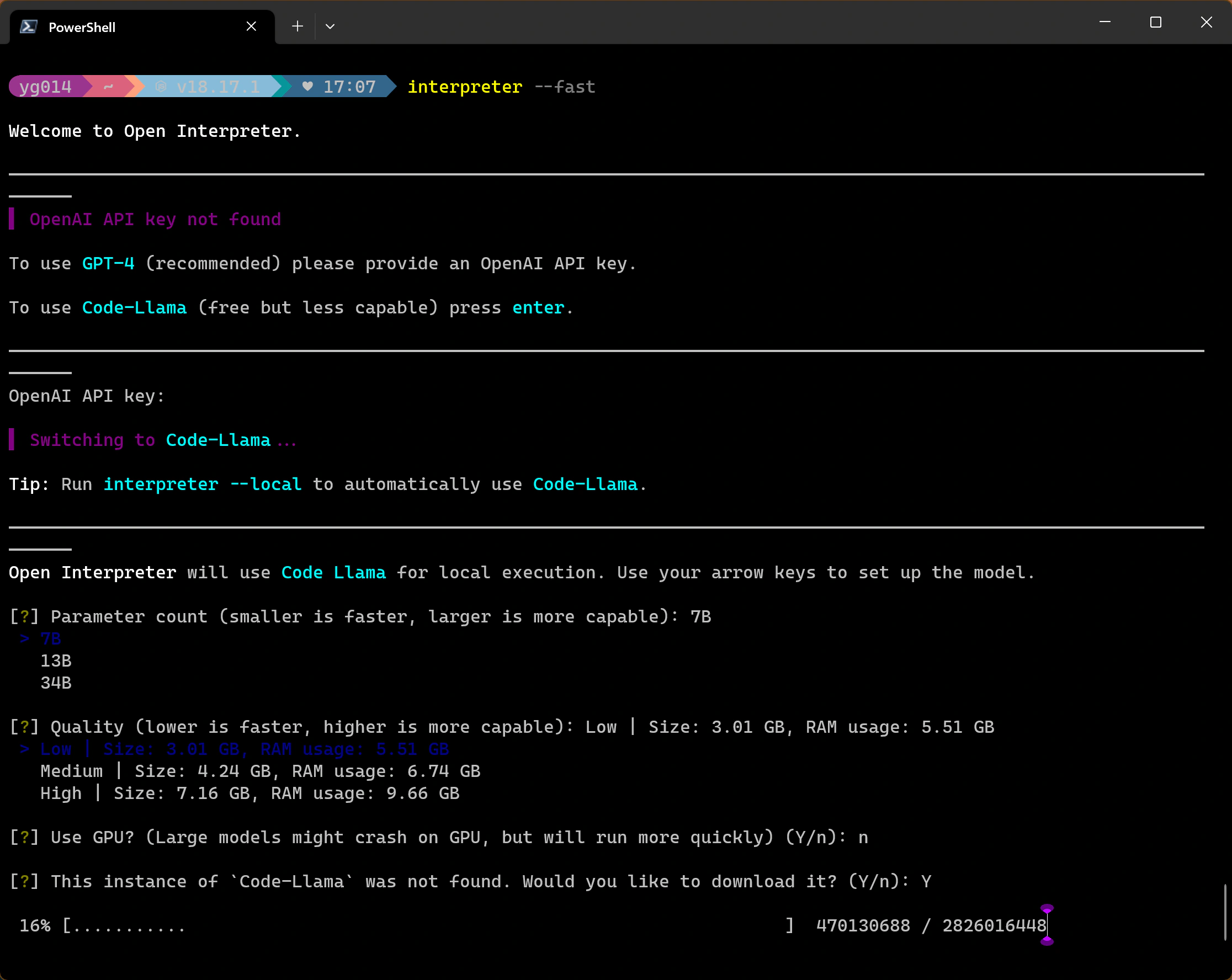Image resolution: width=1232 pixels, height=980 pixels.
Task: Click the cyan 'GPT-4' text
Action: tap(108, 263)
